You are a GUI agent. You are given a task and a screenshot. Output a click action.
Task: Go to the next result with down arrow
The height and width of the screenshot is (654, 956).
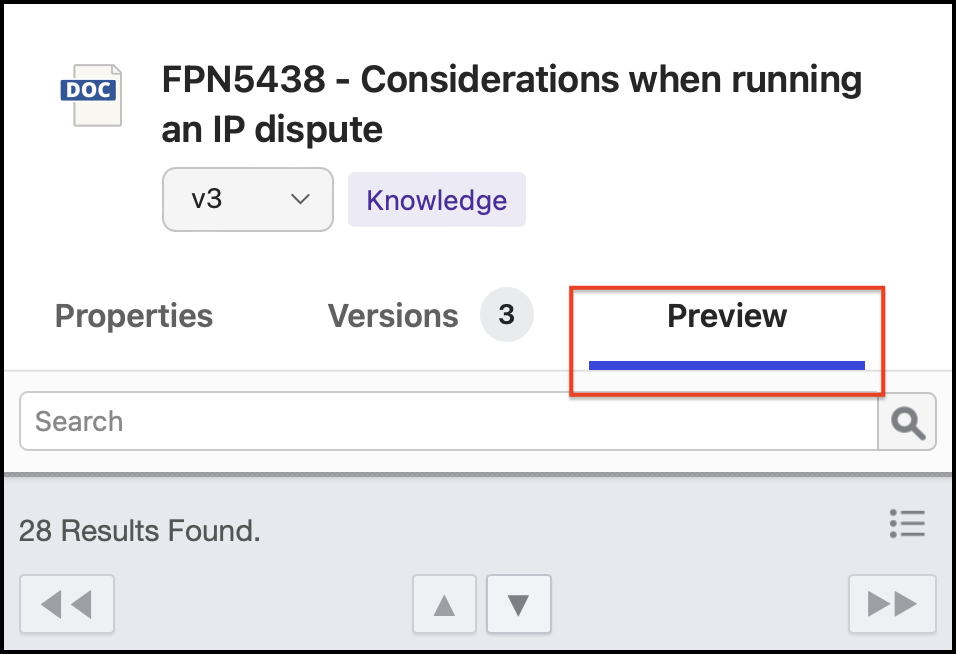tap(518, 604)
